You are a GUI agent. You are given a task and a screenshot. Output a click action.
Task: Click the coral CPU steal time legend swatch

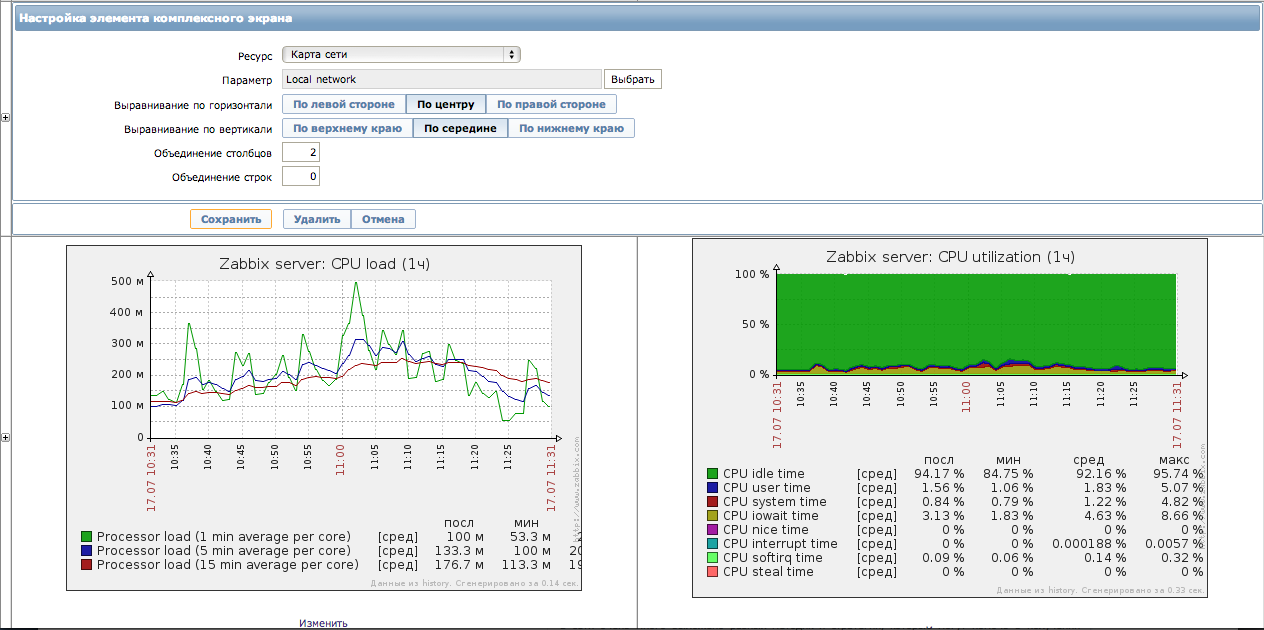tap(712, 572)
